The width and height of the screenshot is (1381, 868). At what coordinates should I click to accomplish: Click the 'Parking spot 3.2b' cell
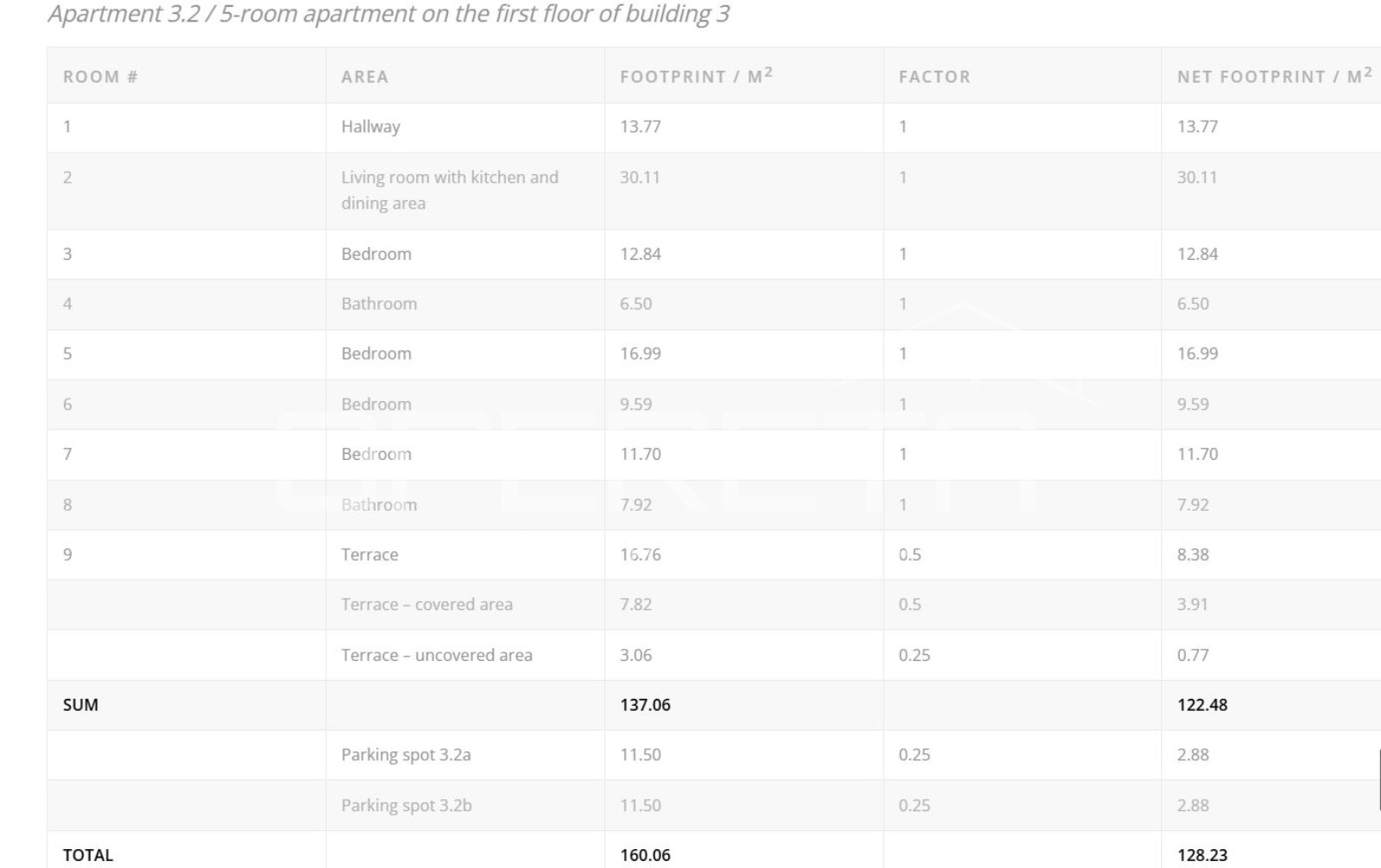[406, 805]
